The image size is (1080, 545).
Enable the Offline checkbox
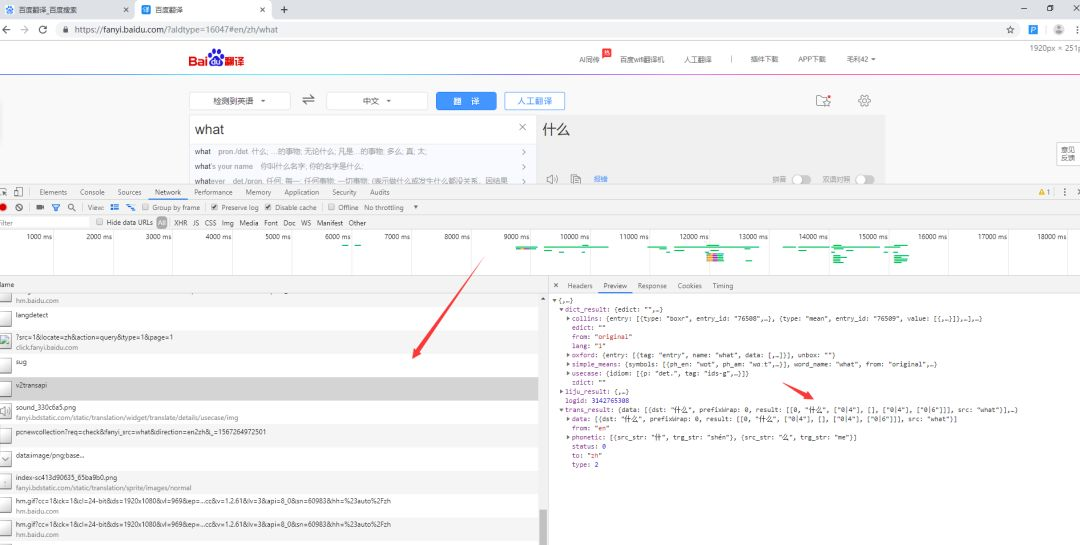[x=331, y=207]
